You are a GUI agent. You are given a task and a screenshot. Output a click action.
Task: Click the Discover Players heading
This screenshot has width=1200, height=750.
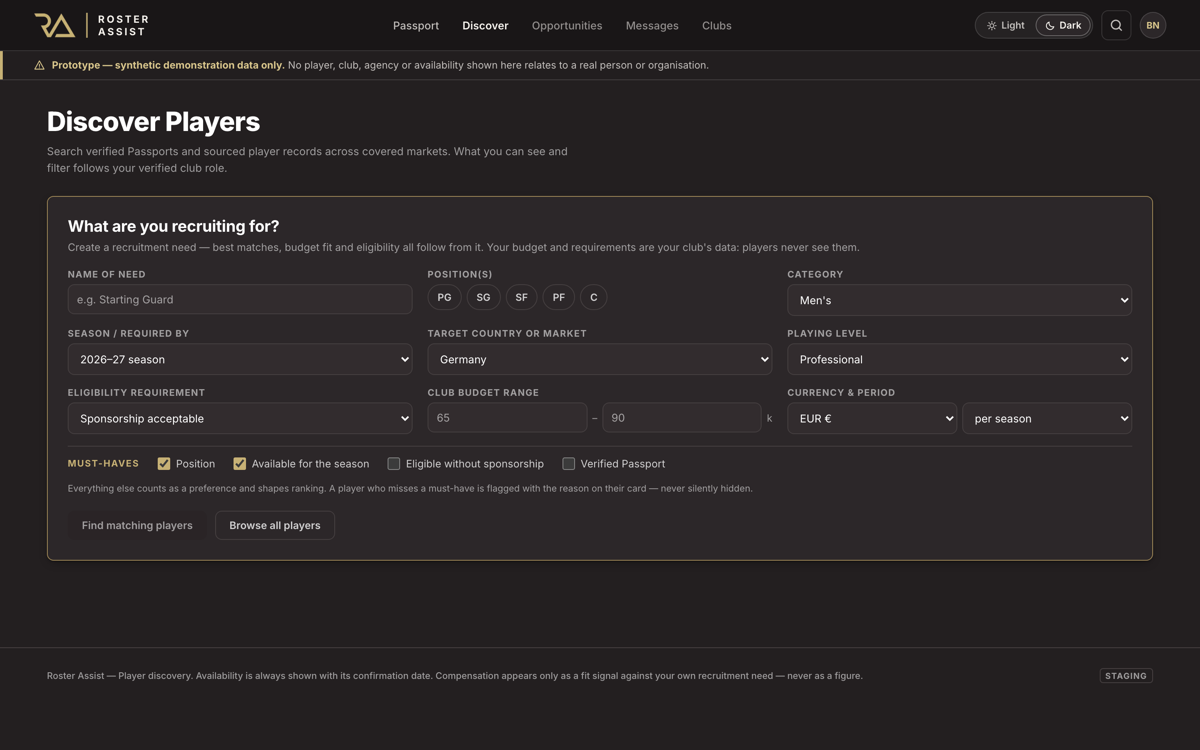click(153, 122)
